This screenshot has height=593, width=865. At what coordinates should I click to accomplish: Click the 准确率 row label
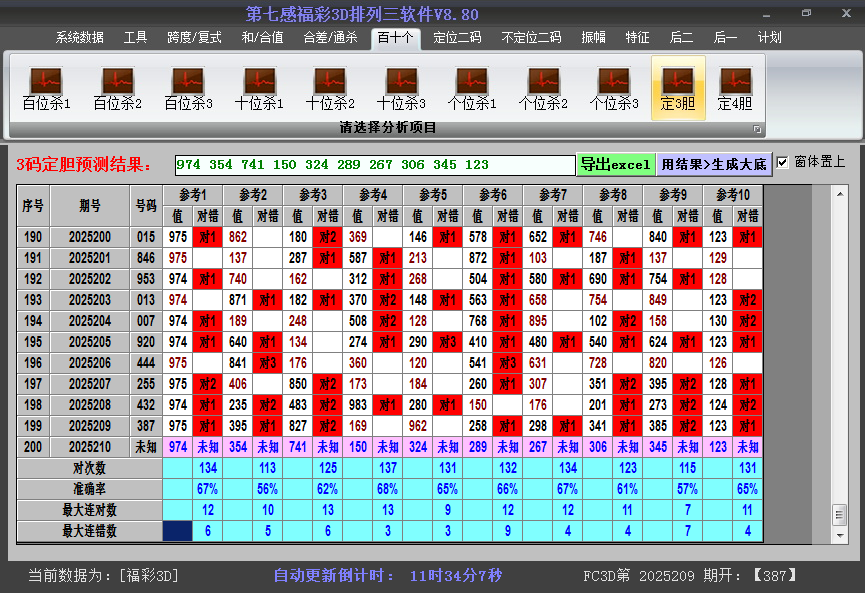[89, 489]
